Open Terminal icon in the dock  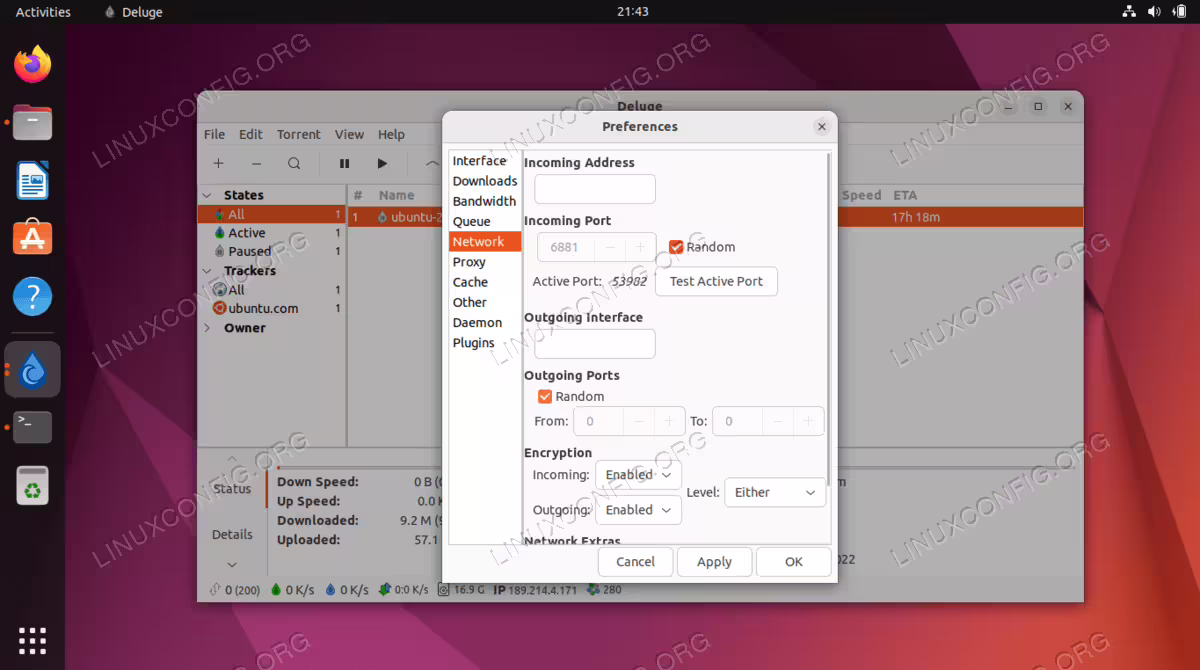[33, 426]
